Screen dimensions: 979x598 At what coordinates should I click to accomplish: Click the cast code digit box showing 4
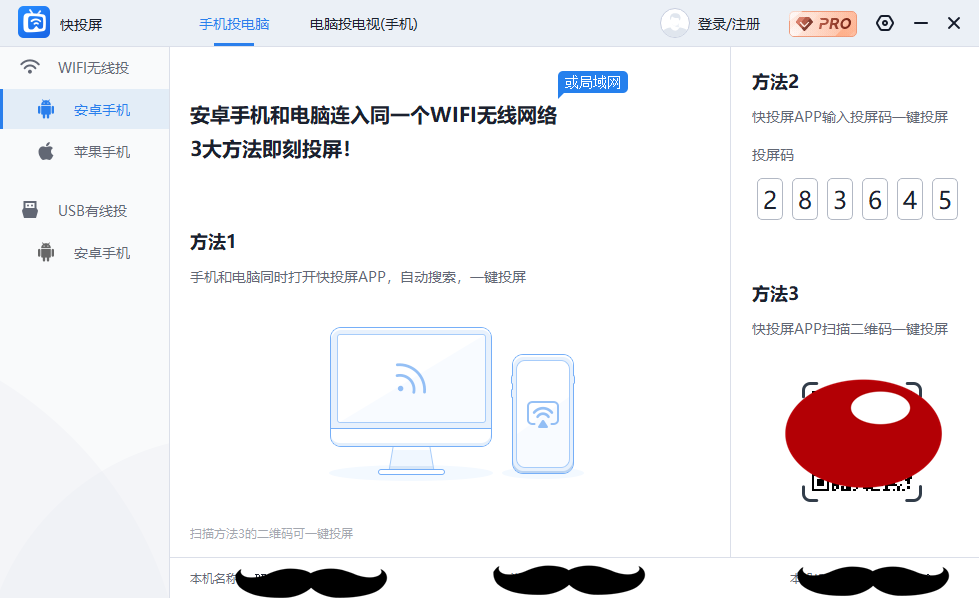coord(910,199)
